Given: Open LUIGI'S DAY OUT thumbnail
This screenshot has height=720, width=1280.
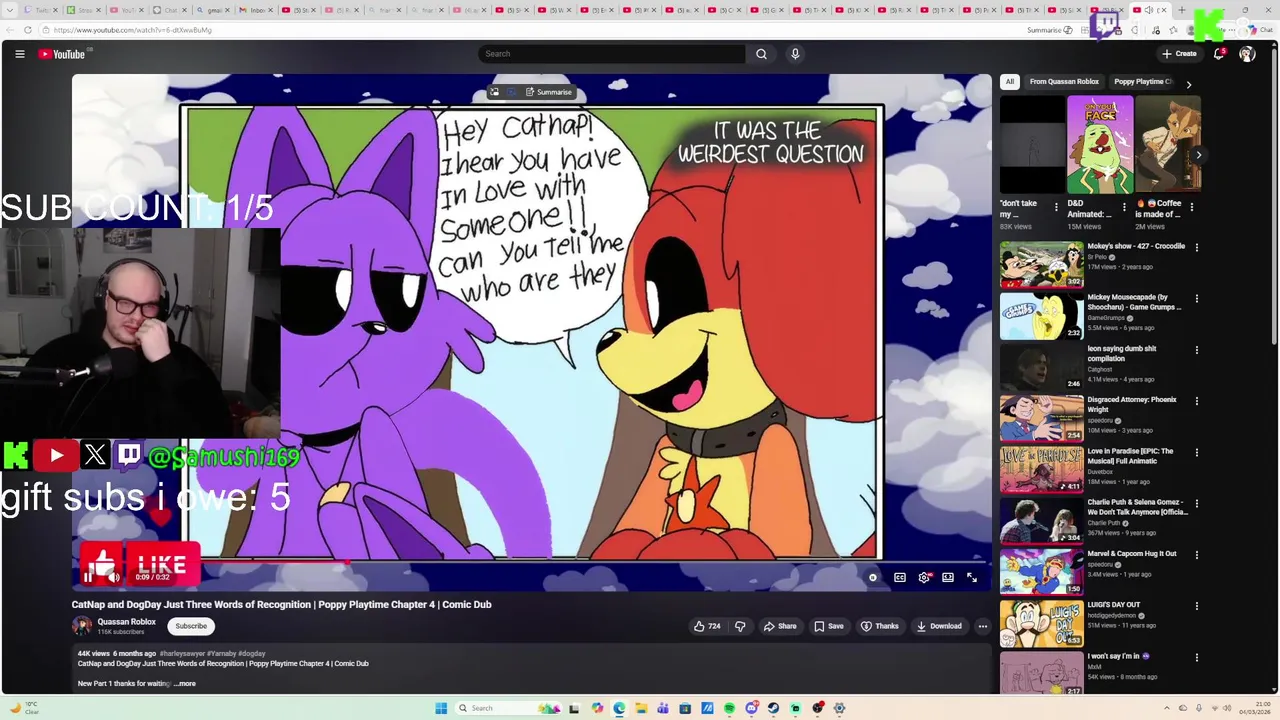Looking at the screenshot, I should [x=1041, y=624].
